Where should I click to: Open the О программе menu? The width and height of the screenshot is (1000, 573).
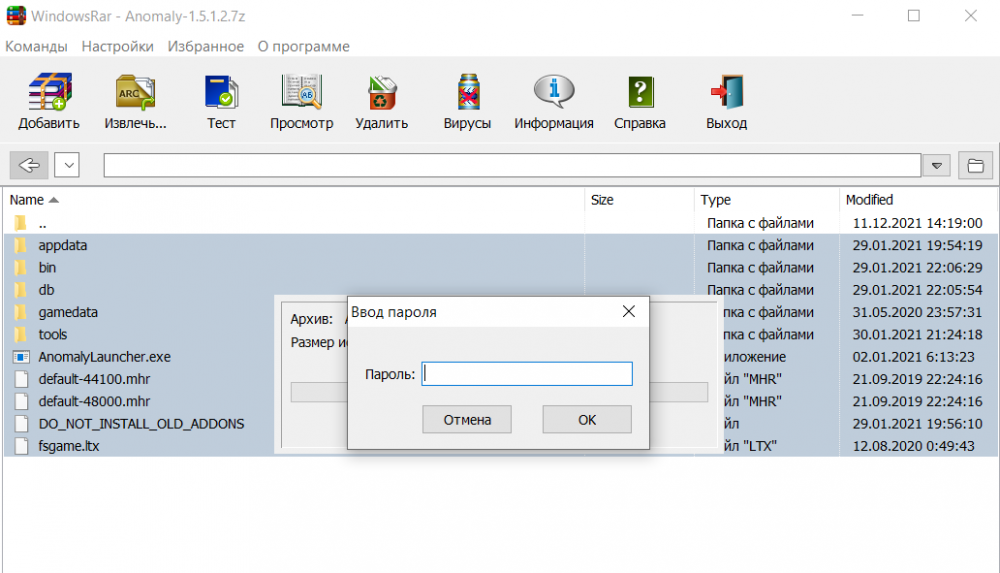(x=304, y=47)
